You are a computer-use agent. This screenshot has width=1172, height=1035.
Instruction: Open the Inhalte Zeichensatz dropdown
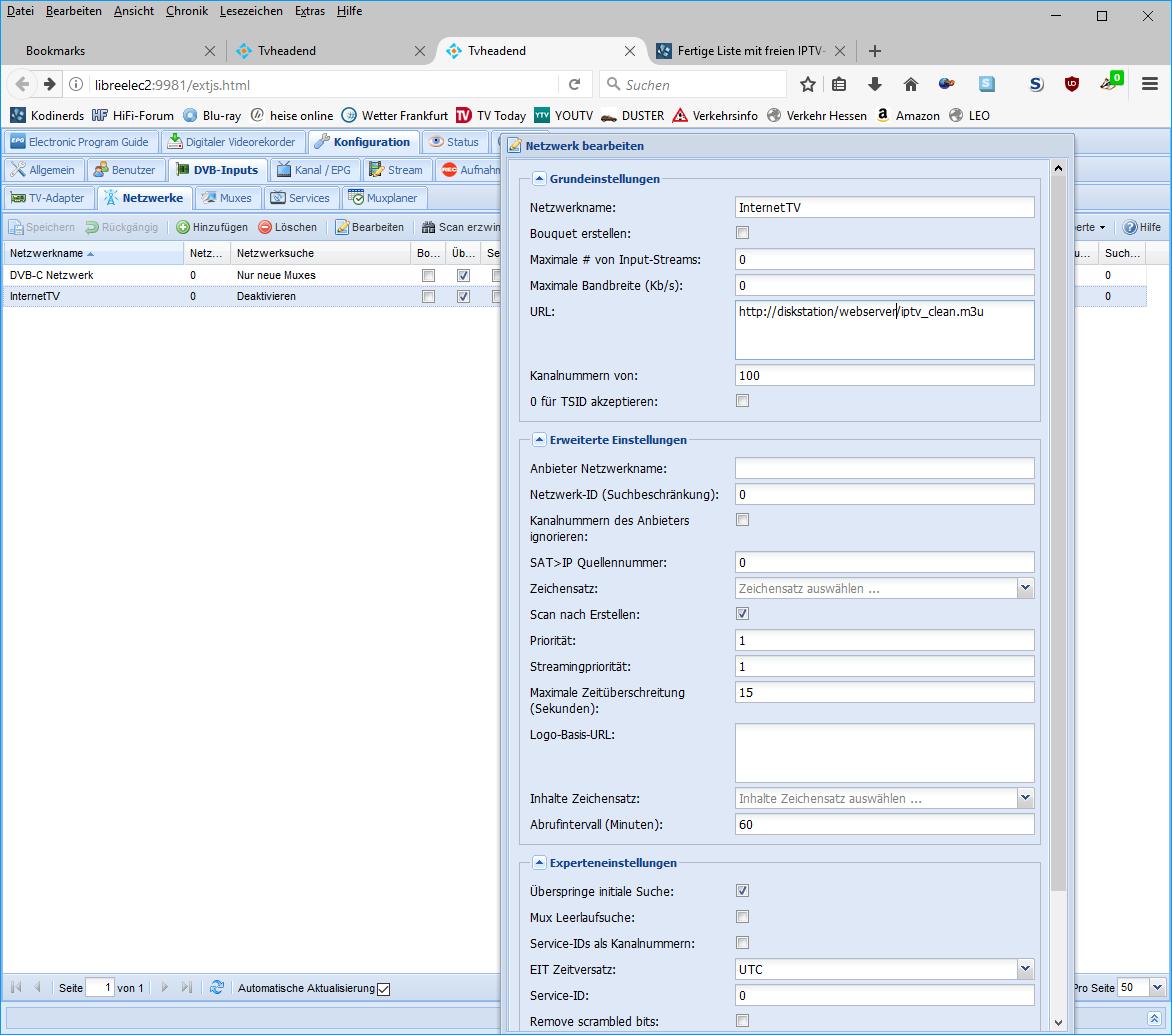1026,798
